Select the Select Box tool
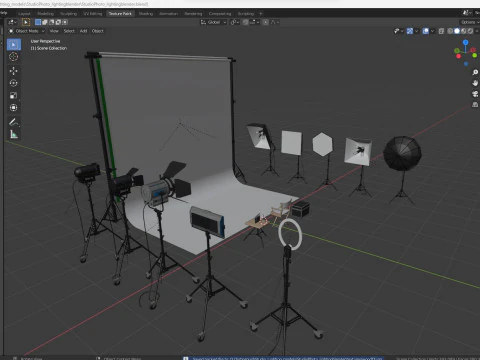Screen dimensions: 480x360 pos(14,44)
